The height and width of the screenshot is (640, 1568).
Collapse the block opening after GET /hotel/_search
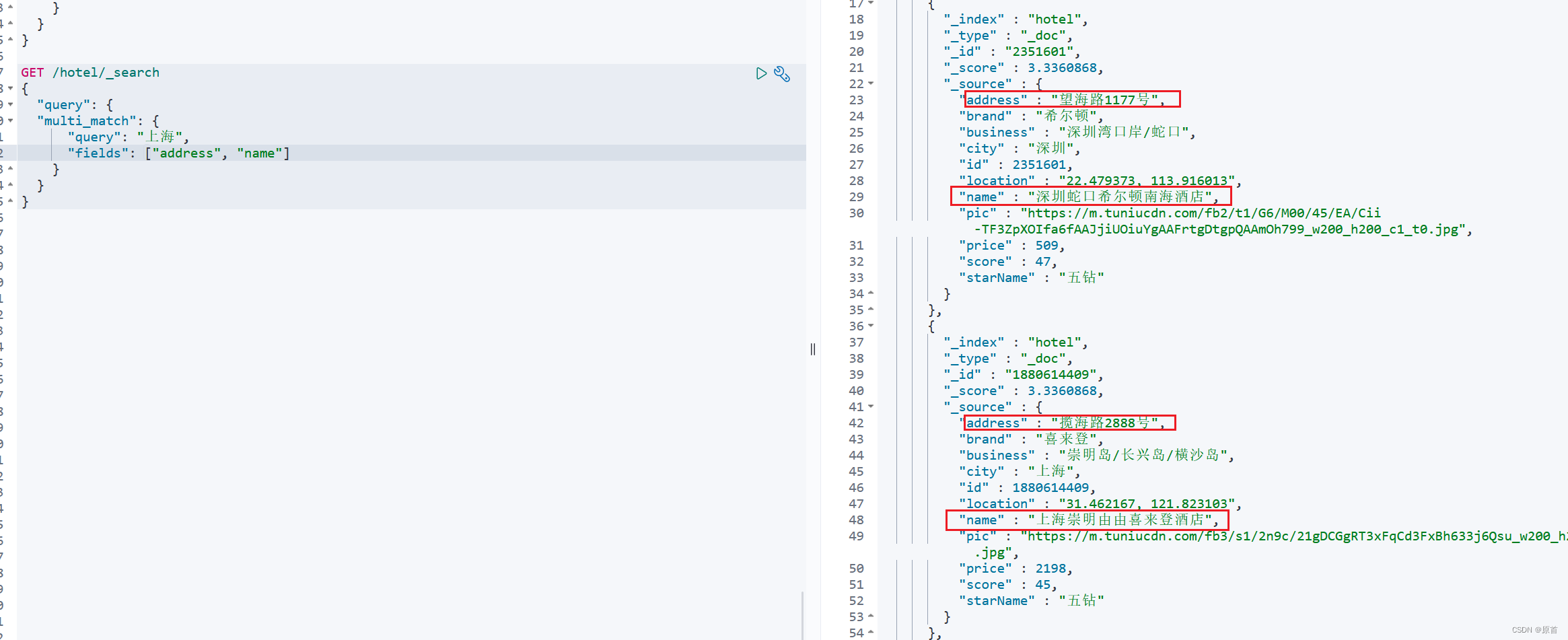click(11, 89)
